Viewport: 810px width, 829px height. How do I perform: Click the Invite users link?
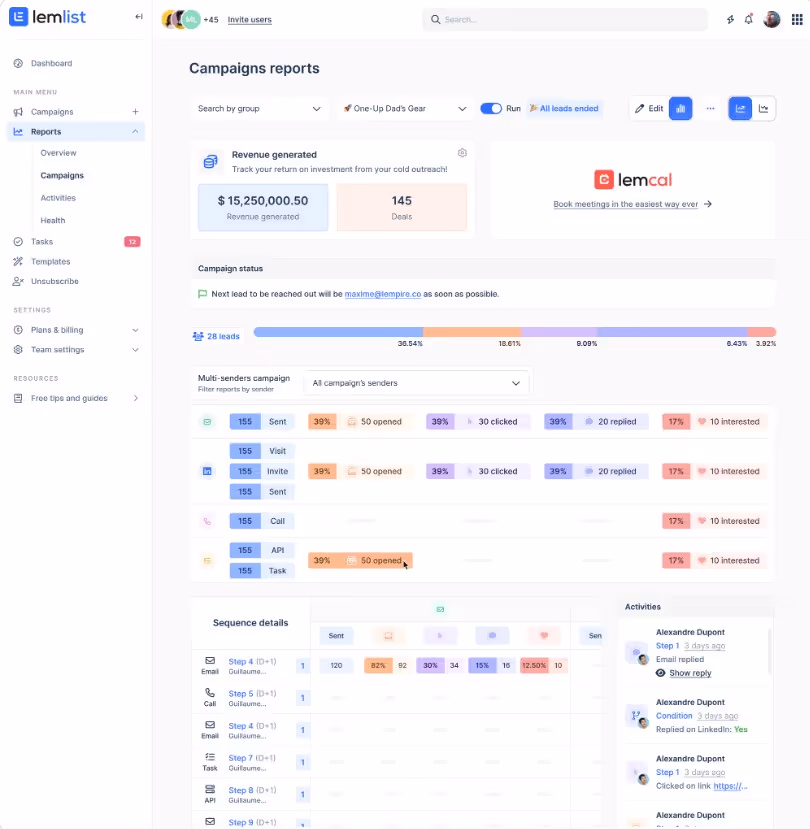pyautogui.click(x=249, y=20)
